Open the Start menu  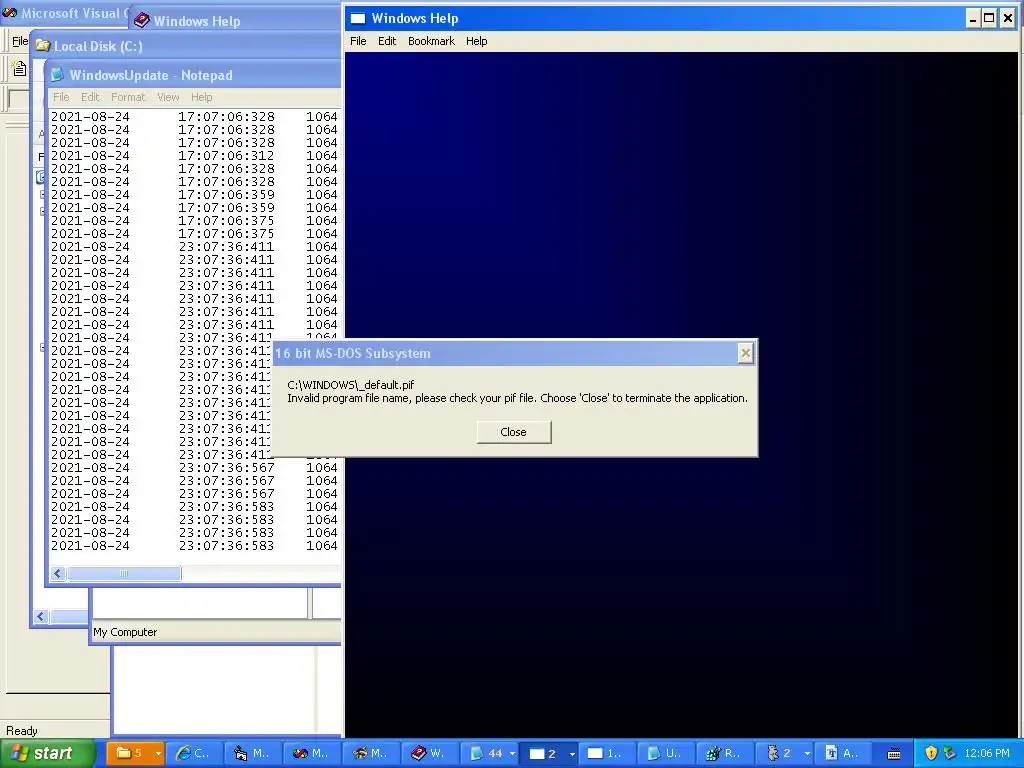(x=47, y=753)
